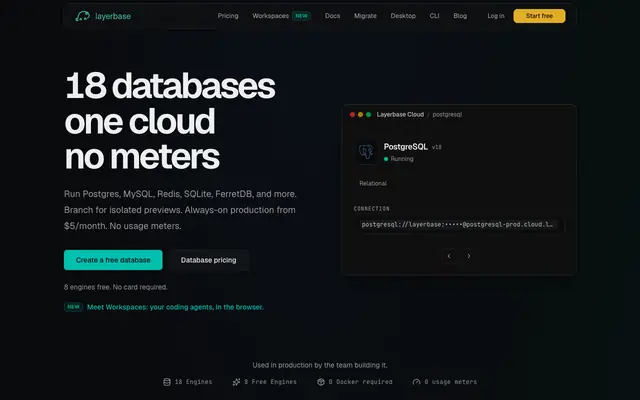640x400 pixels.
Task: Click the Log in link
Action: pos(496,16)
